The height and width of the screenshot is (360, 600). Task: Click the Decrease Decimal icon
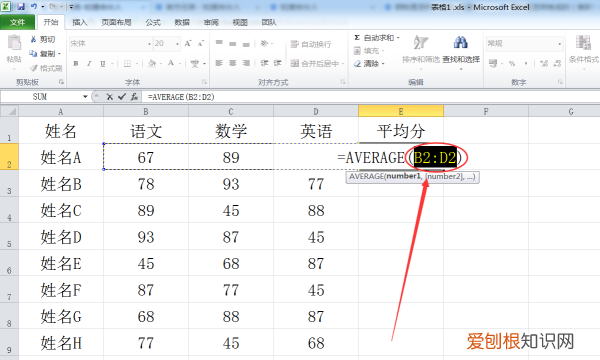tap(557, 63)
